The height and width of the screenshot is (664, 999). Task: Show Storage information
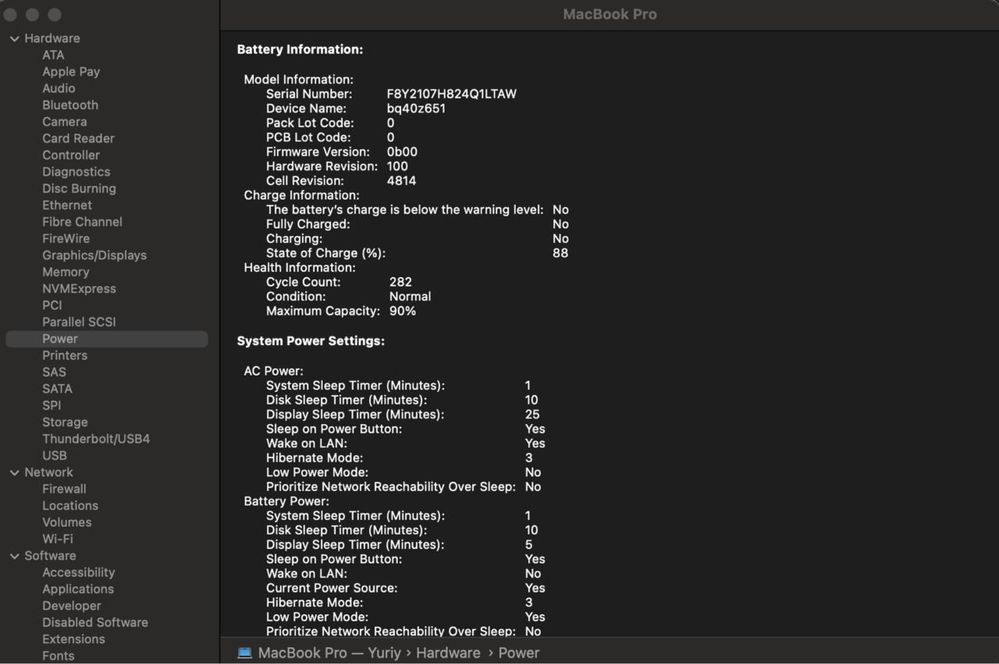[x=65, y=422]
